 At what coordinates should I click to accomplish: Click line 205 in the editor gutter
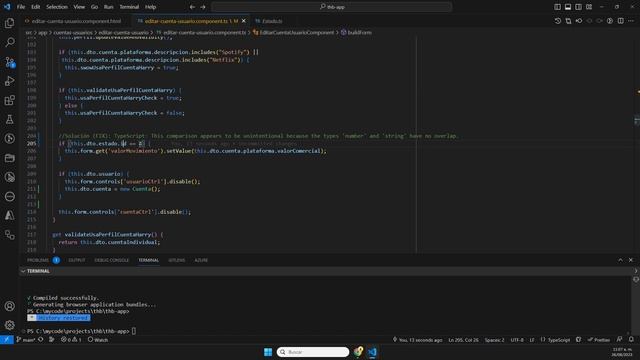[31, 143]
